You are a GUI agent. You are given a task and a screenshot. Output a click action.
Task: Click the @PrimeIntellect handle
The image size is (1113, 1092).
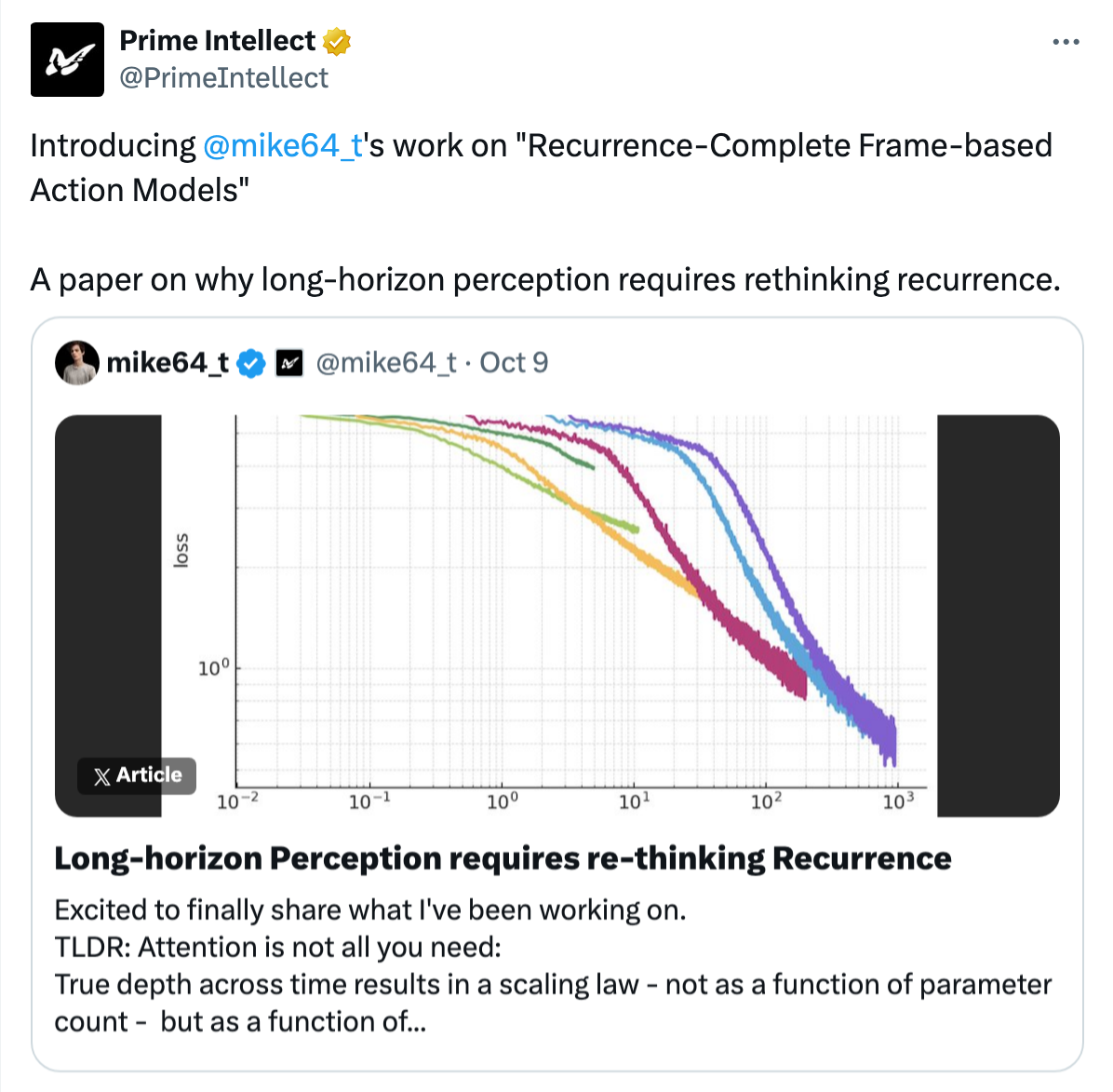(223, 78)
